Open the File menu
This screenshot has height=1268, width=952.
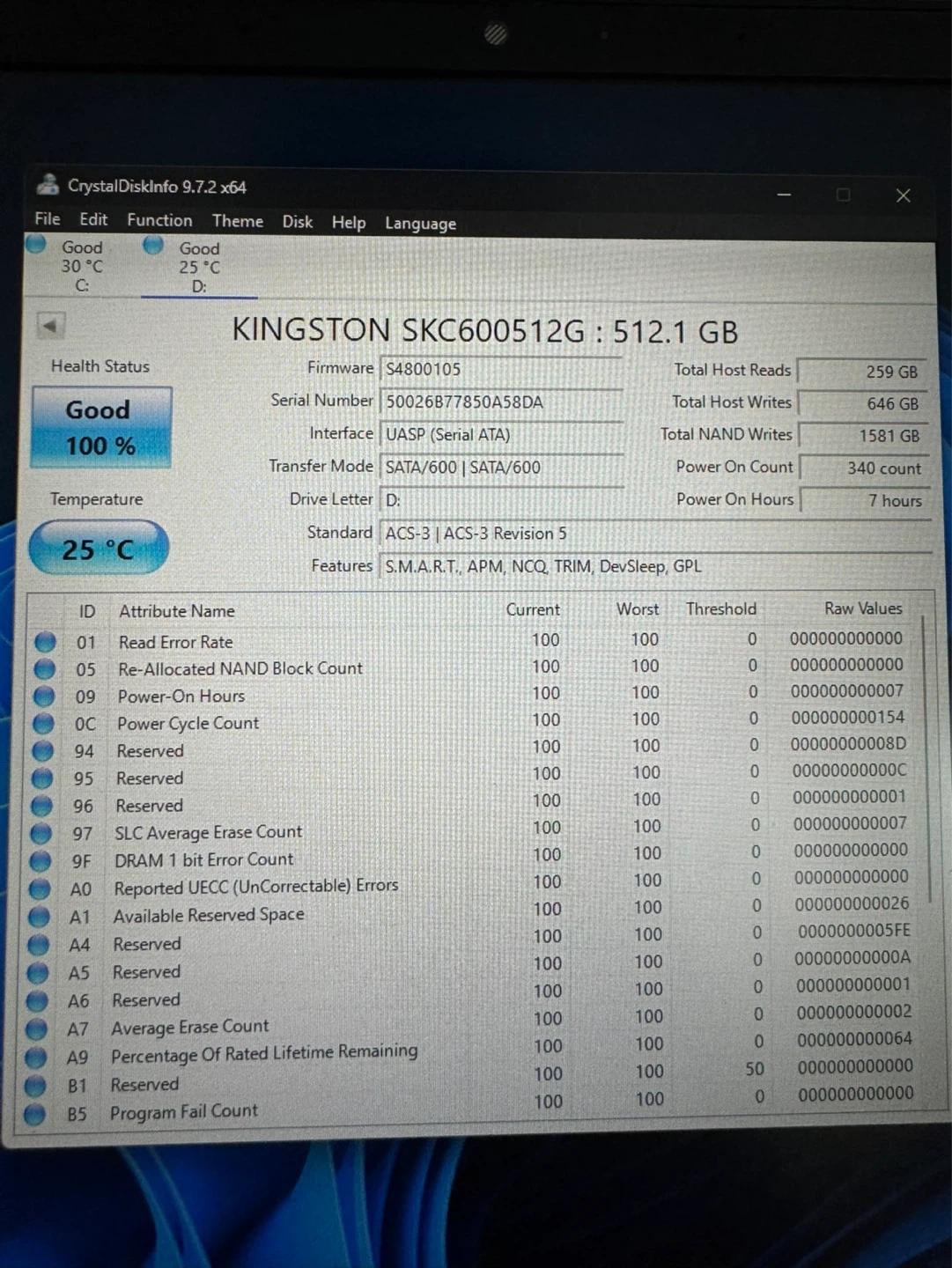coord(48,219)
